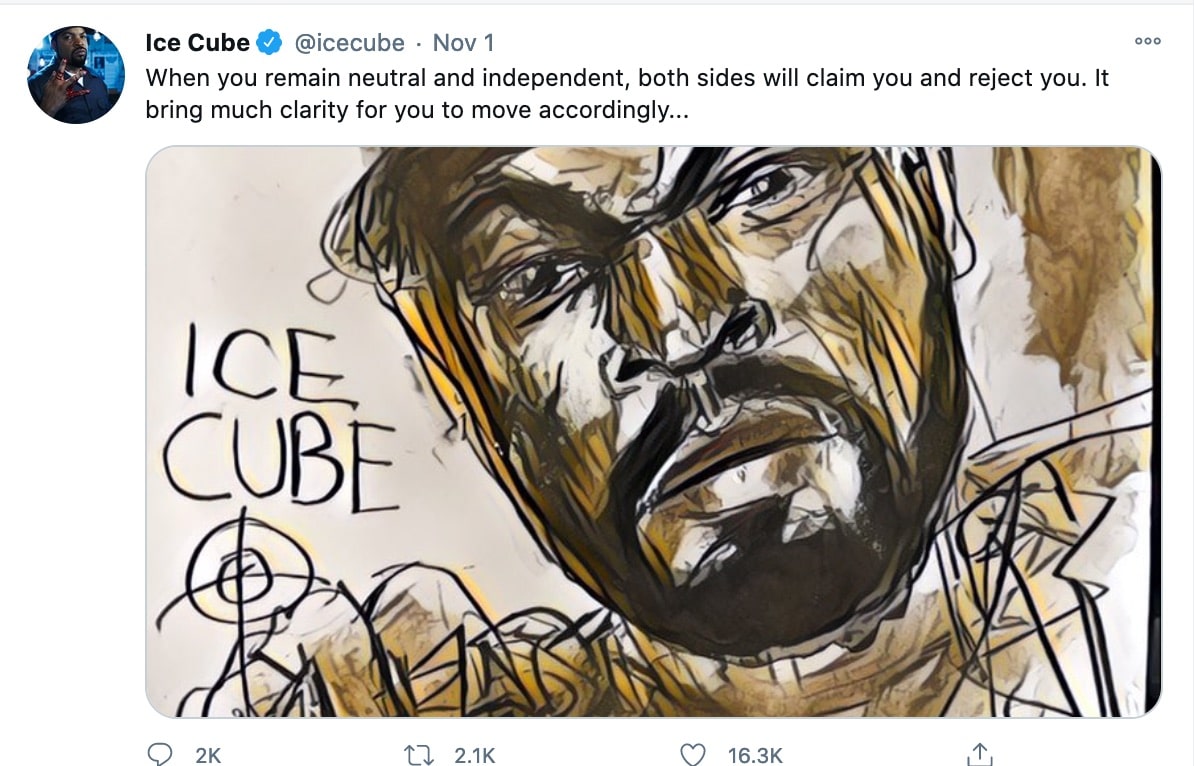
Task: Open the tweet via Nov 1 timestamp
Action: (x=463, y=43)
